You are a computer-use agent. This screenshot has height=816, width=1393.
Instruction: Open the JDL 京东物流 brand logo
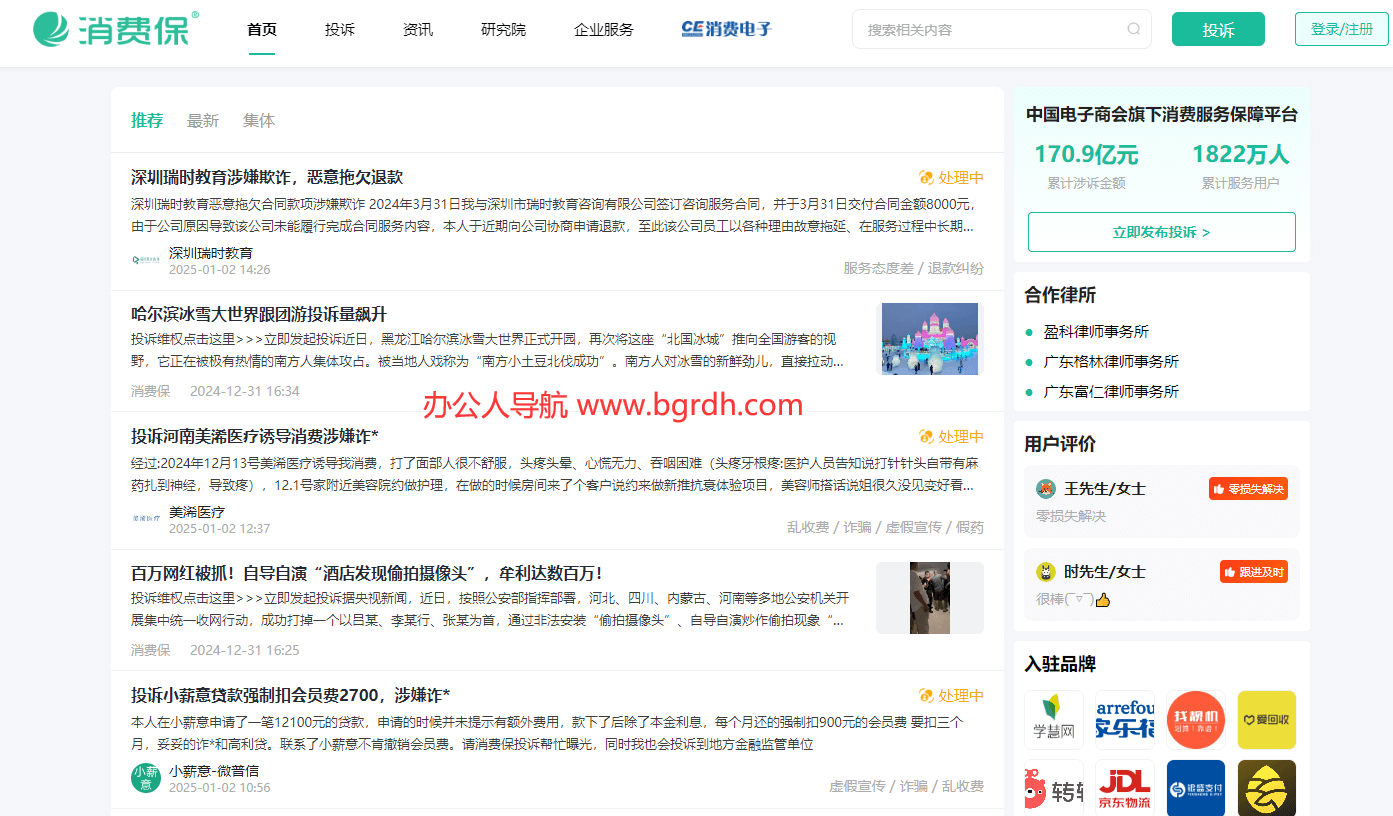(1124, 788)
